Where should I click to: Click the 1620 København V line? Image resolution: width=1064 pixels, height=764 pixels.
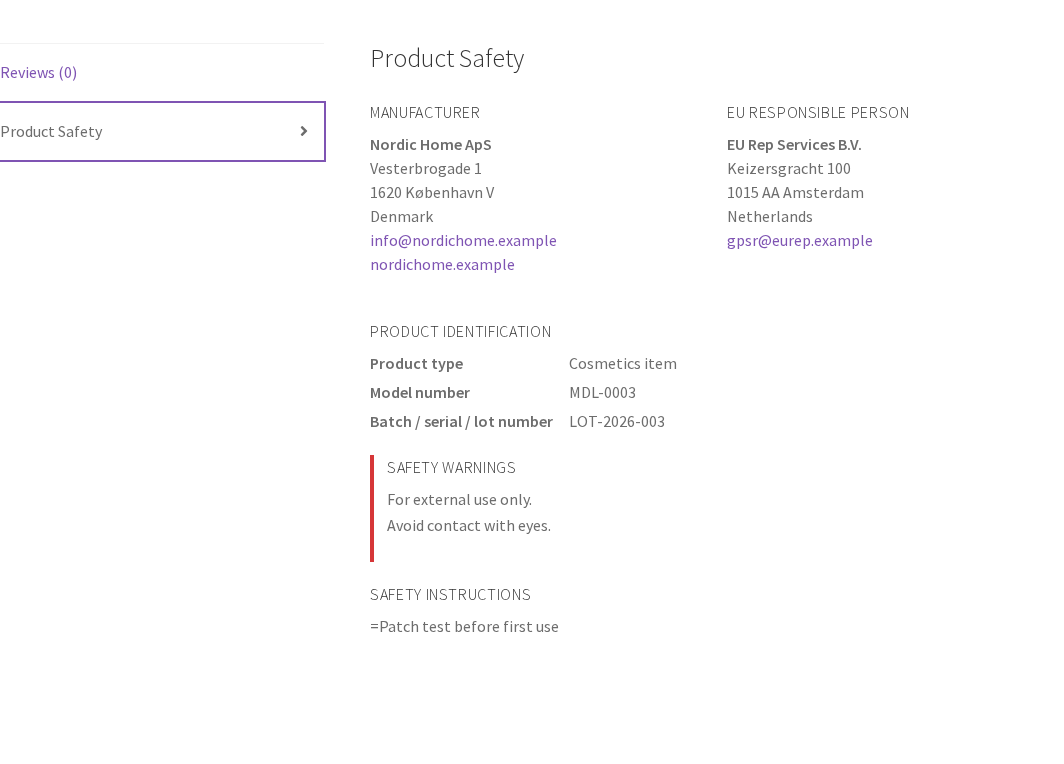(x=432, y=193)
